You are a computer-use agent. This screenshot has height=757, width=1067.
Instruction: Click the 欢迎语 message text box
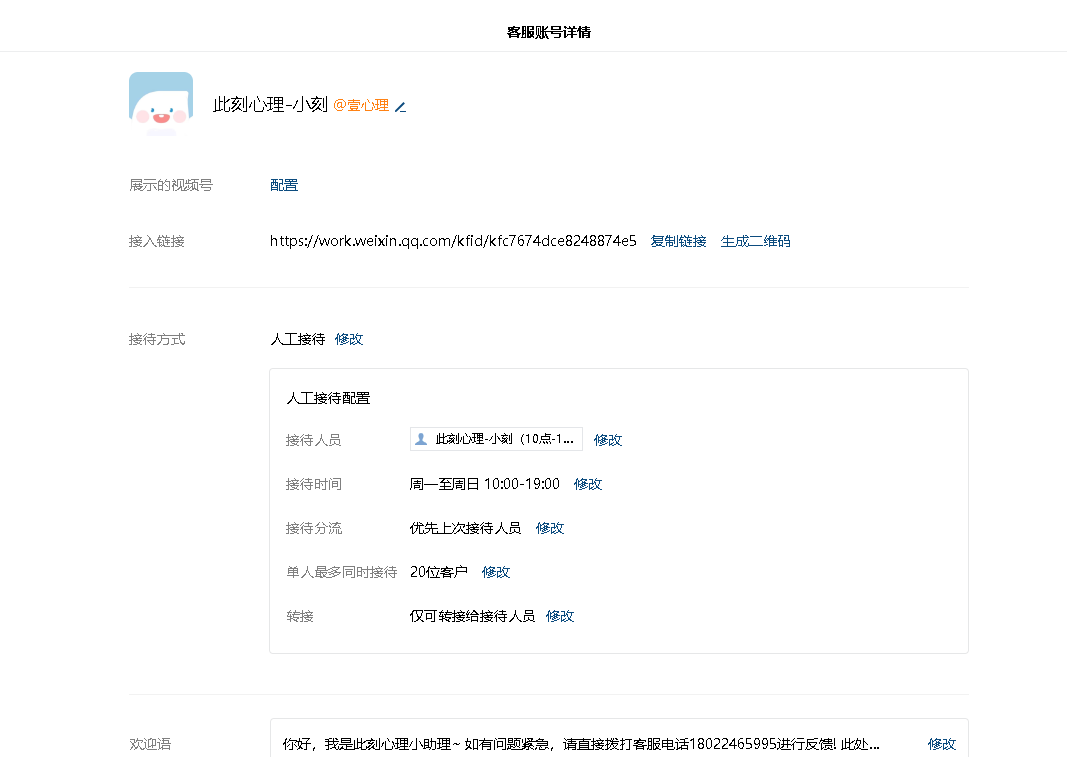pos(619,738)
